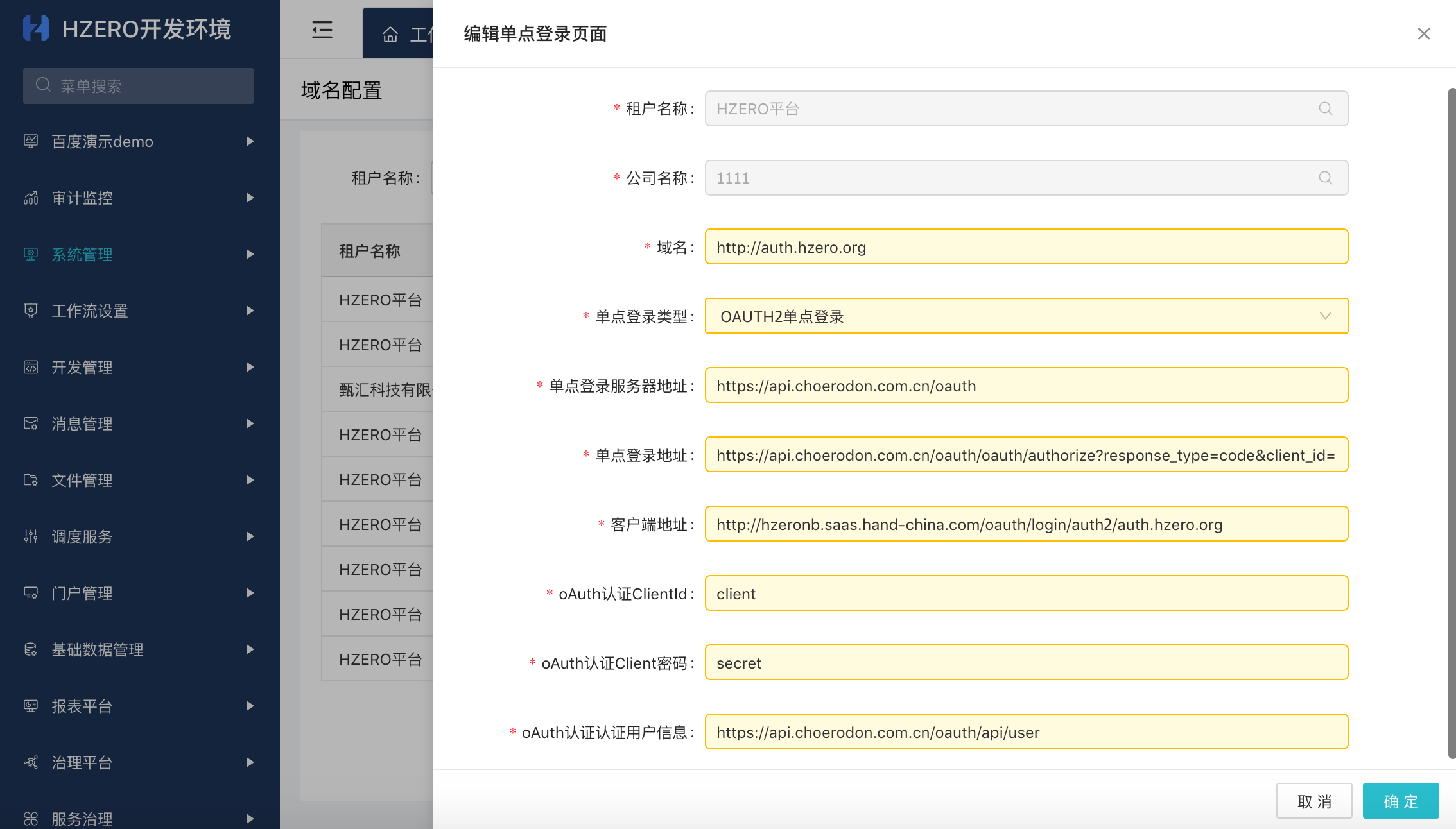
Task: Click the search magnifier in 租户名称 field
Action: coord(1326,108)
